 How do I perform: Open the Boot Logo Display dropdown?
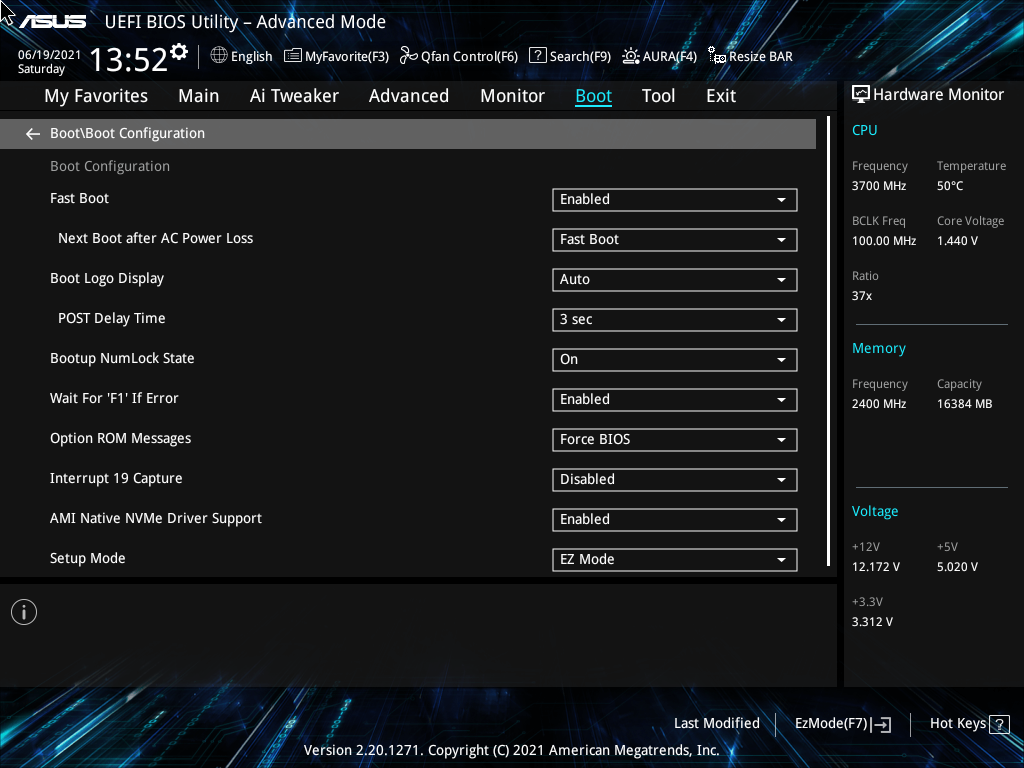674,279
